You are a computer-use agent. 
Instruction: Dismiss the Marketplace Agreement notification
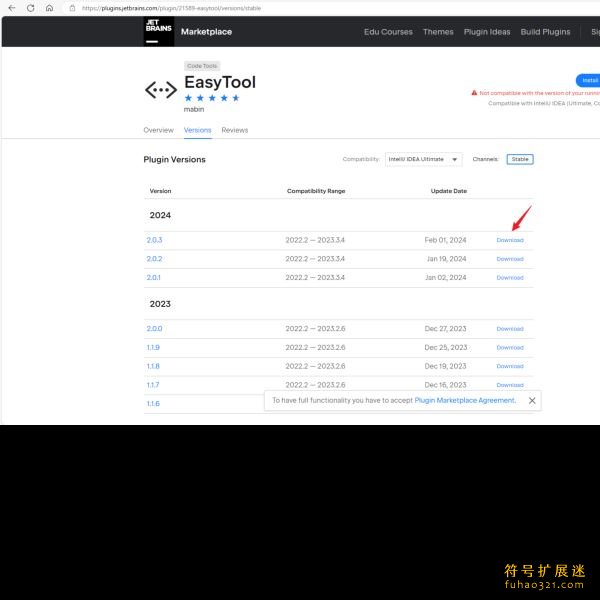click(532, 401)
